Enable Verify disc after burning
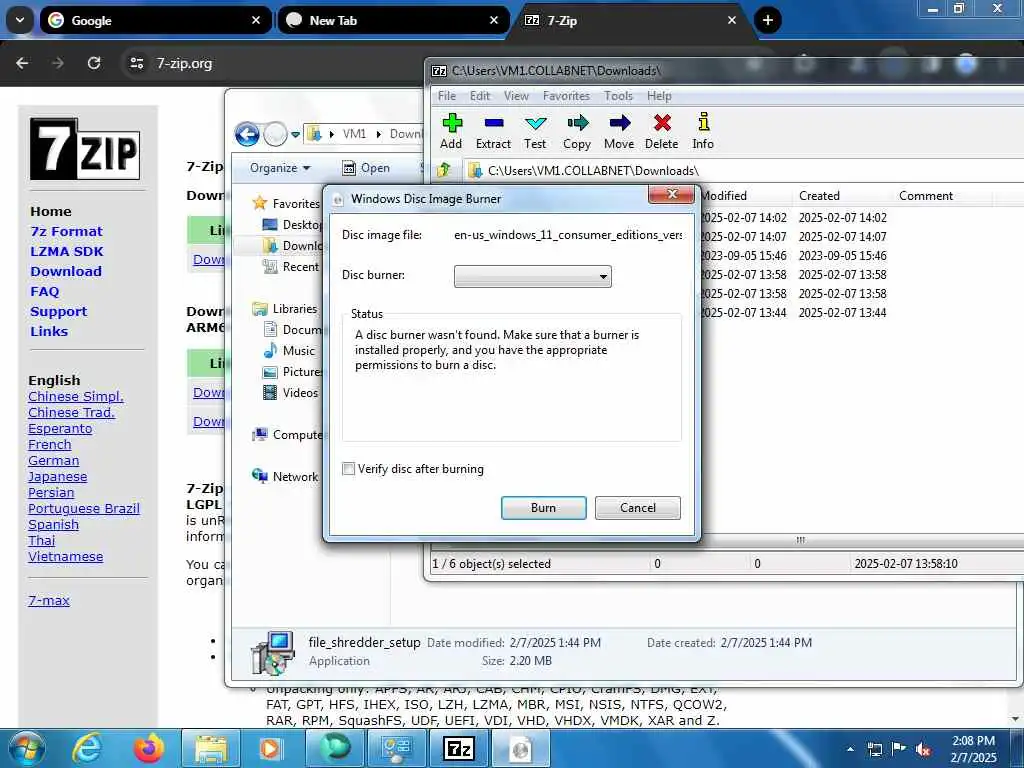 (x=349, y=469)
